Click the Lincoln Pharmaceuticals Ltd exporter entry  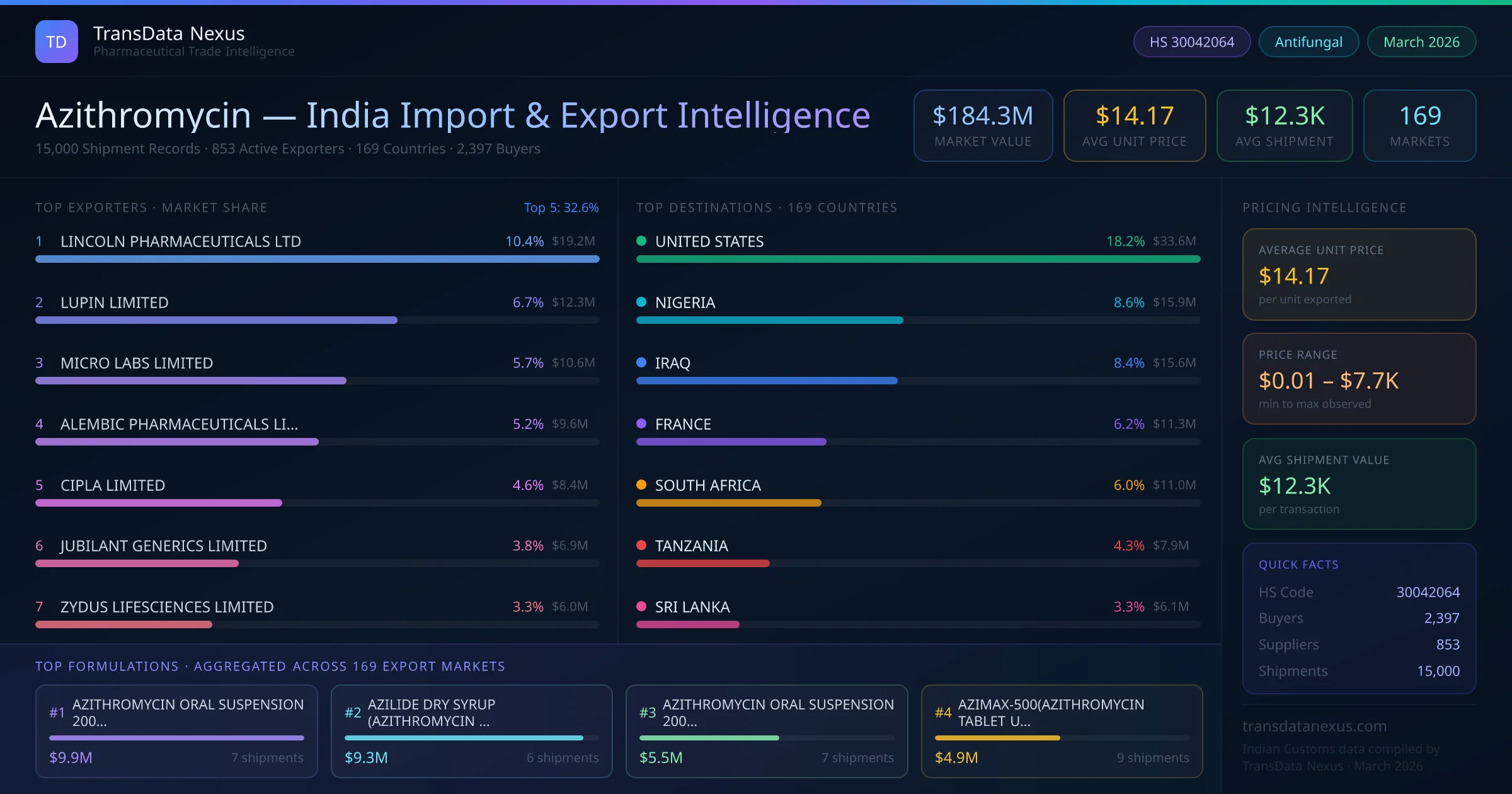[181, 241]
